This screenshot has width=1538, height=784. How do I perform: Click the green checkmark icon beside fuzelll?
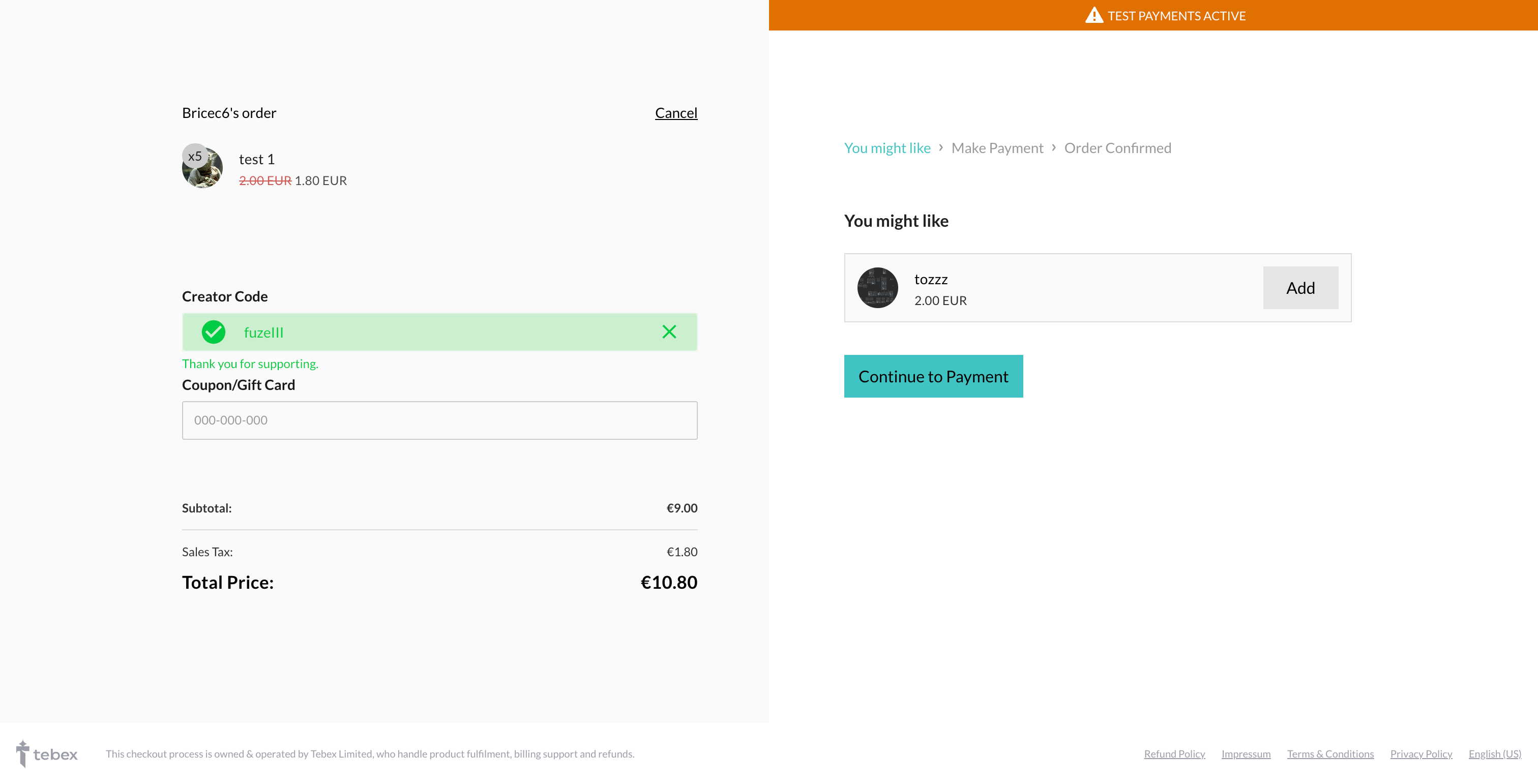(x=213, y=331)
